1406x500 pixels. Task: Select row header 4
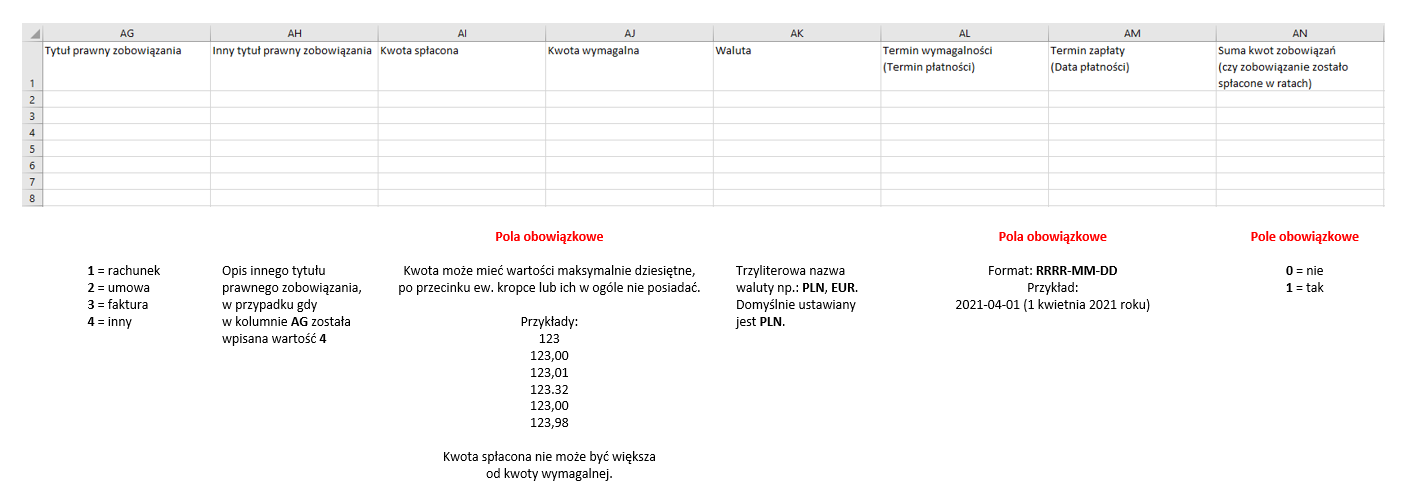click(31, 132)
